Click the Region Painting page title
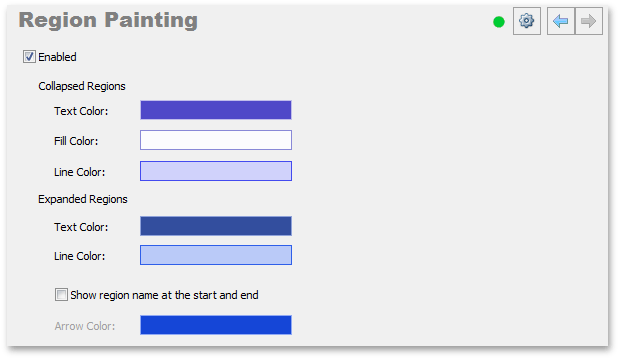Viewport: 621px width, 361px height. (x=108, y=20)
